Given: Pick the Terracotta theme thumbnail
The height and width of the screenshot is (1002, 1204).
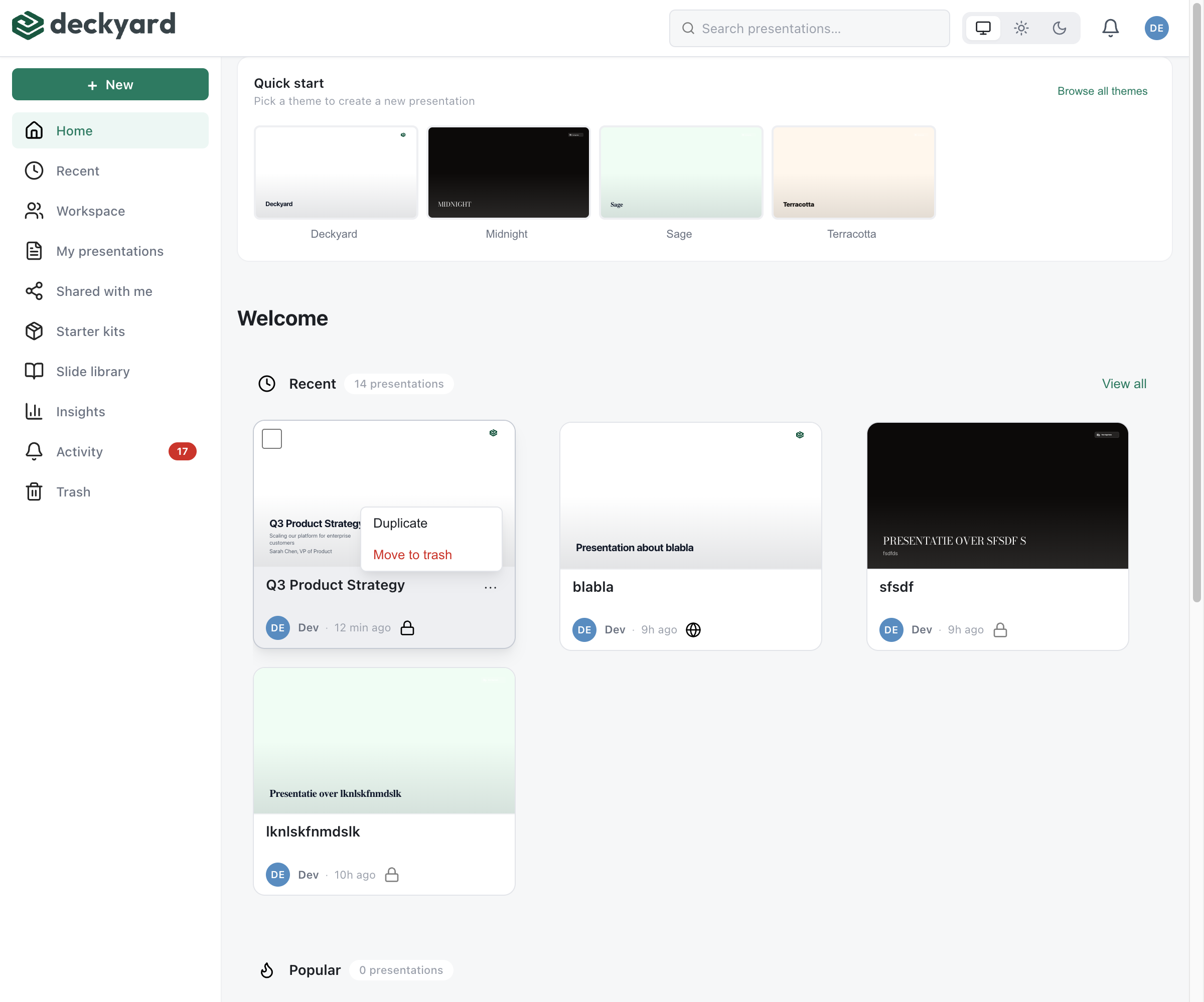Looking at the screenshot, I should [x=854, y=173].
